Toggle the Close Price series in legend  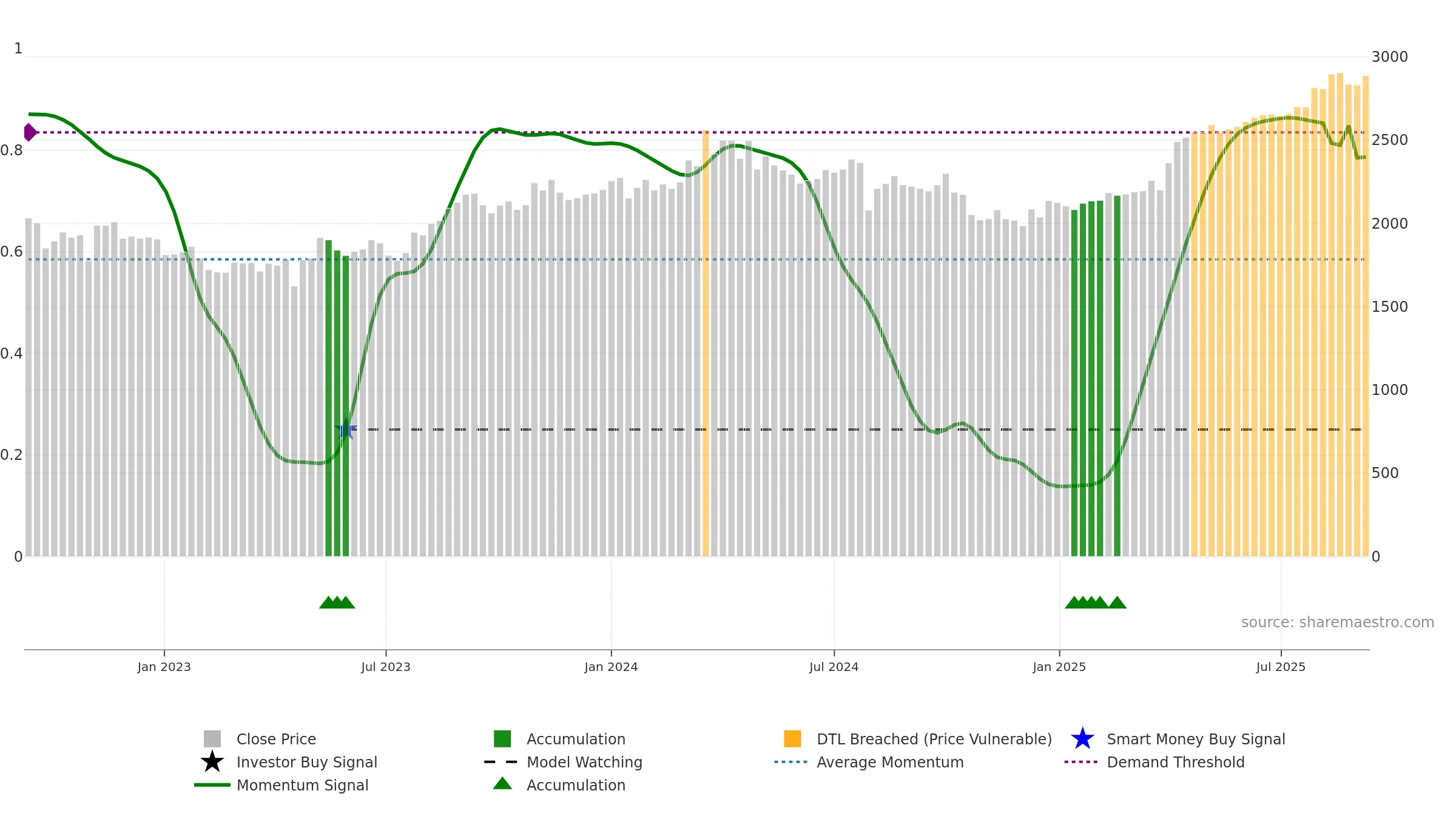point(276,739)
